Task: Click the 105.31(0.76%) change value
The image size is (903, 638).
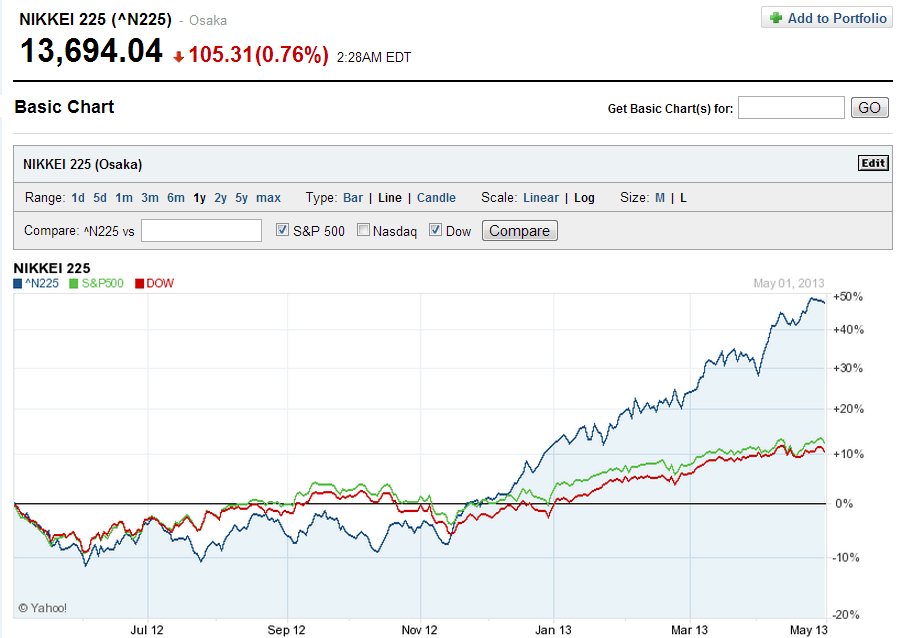Action: [x=259, y=55]
